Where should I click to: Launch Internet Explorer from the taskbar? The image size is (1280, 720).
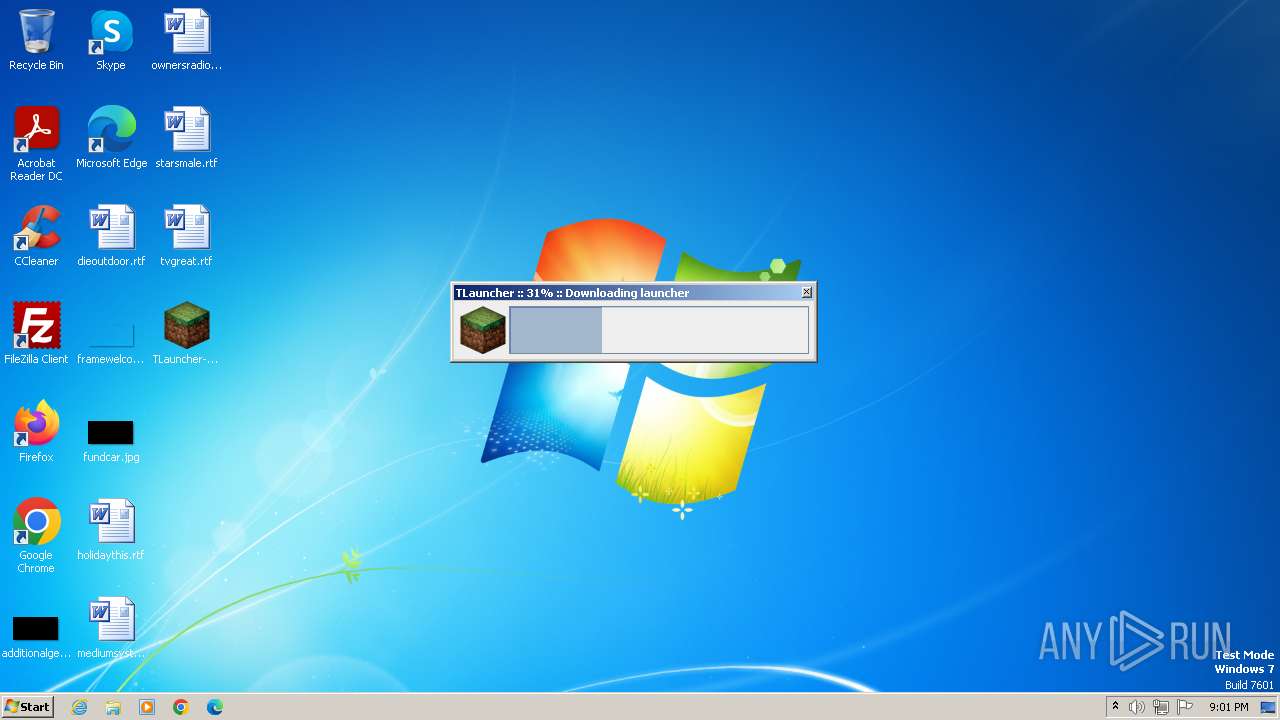click(80, 707)
